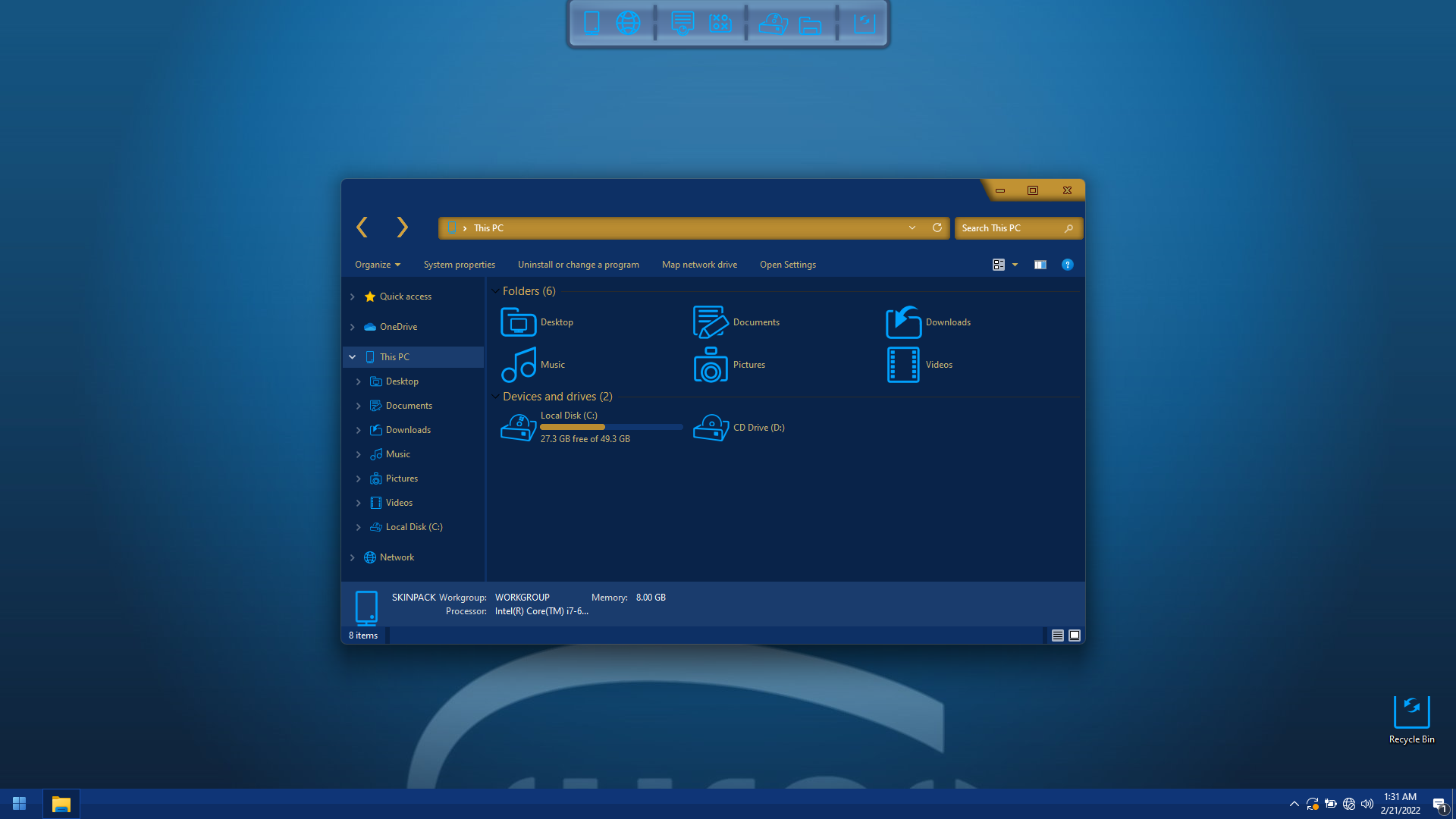Toggle the preview pane button
Image resolution: width=1456 pixels, height=819 pixels.
tap(1040, 265)
